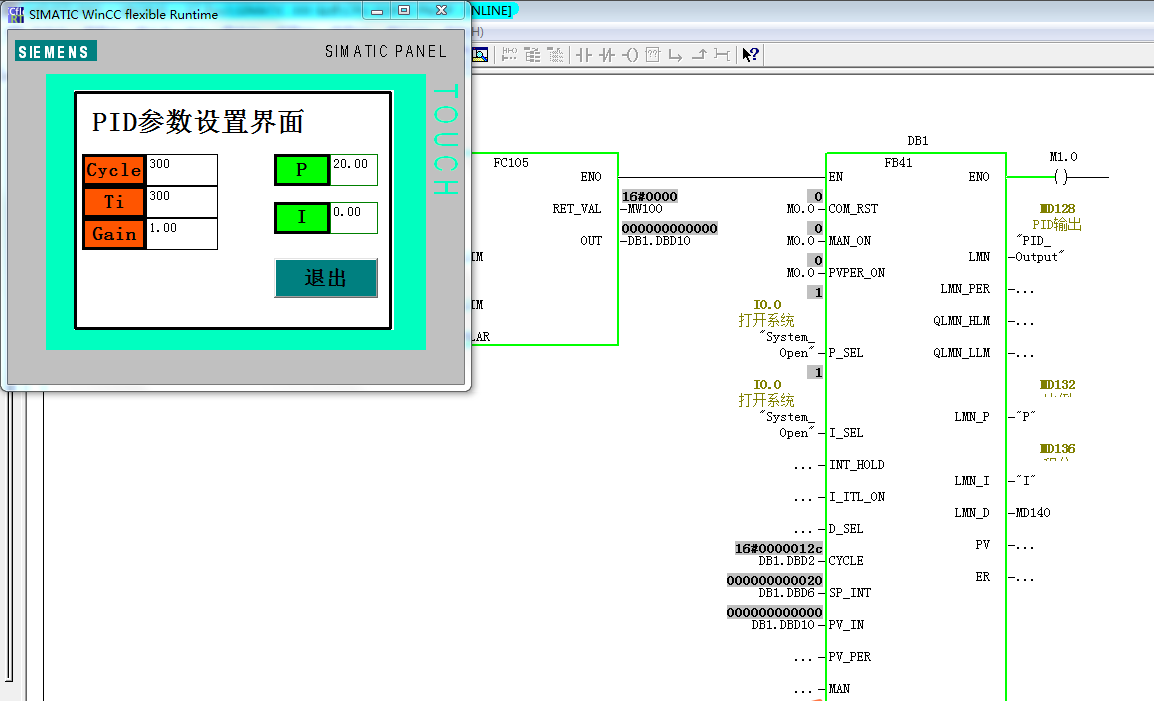Screen dimensions: 1154x701
Task: Click the 16#0000 monitored value at RET_VAL
Action: click(x=650, y=197)
